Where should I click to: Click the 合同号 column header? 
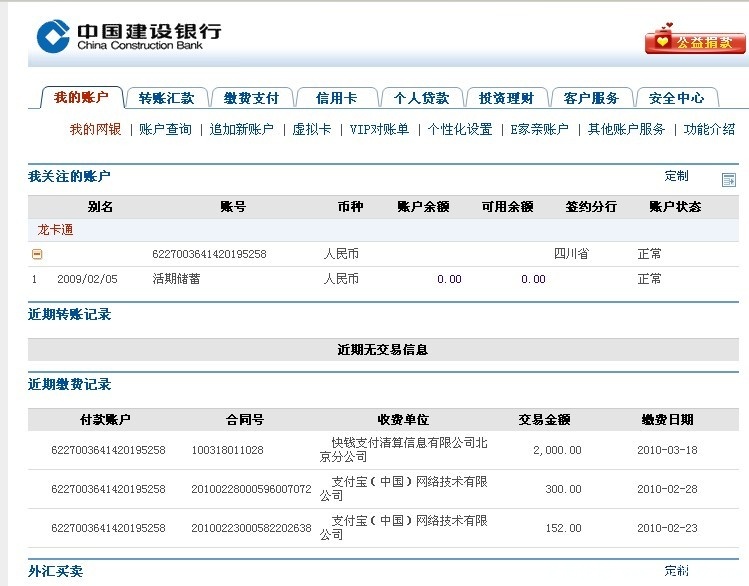(245, 420)
